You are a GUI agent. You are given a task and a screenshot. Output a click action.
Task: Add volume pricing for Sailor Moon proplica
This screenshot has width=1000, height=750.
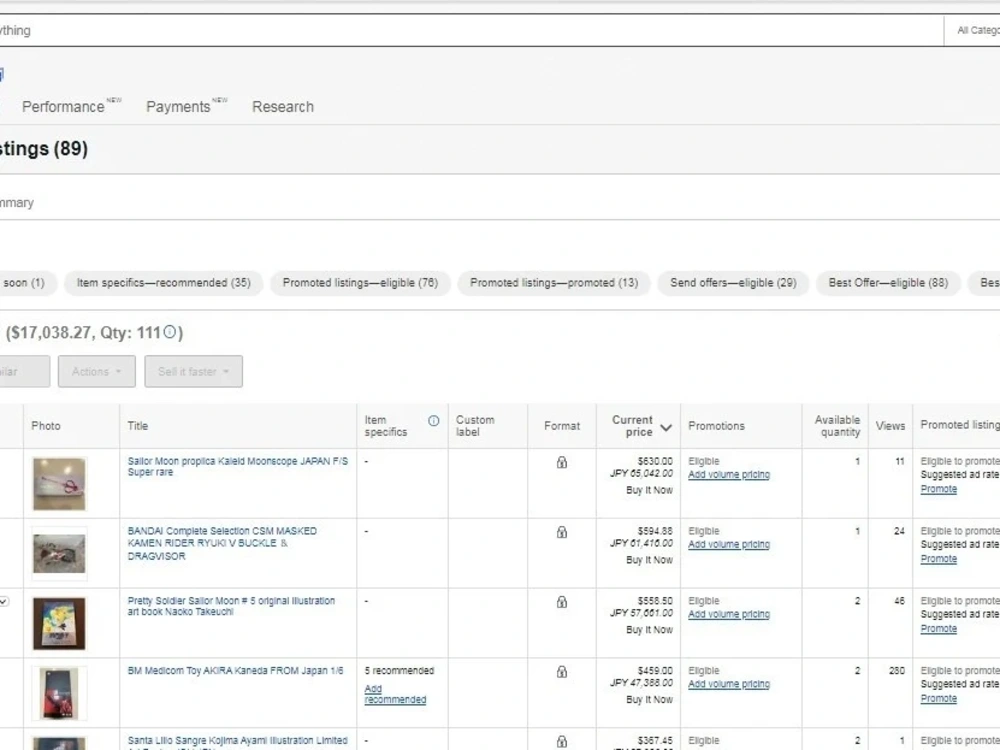[x=728, y=474]
